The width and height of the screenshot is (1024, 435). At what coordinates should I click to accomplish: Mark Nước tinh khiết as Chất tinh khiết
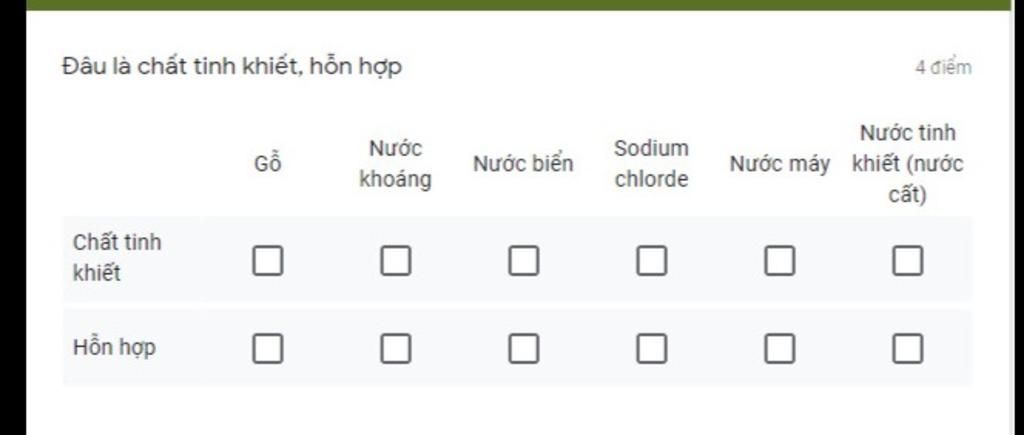pos(907,261)
